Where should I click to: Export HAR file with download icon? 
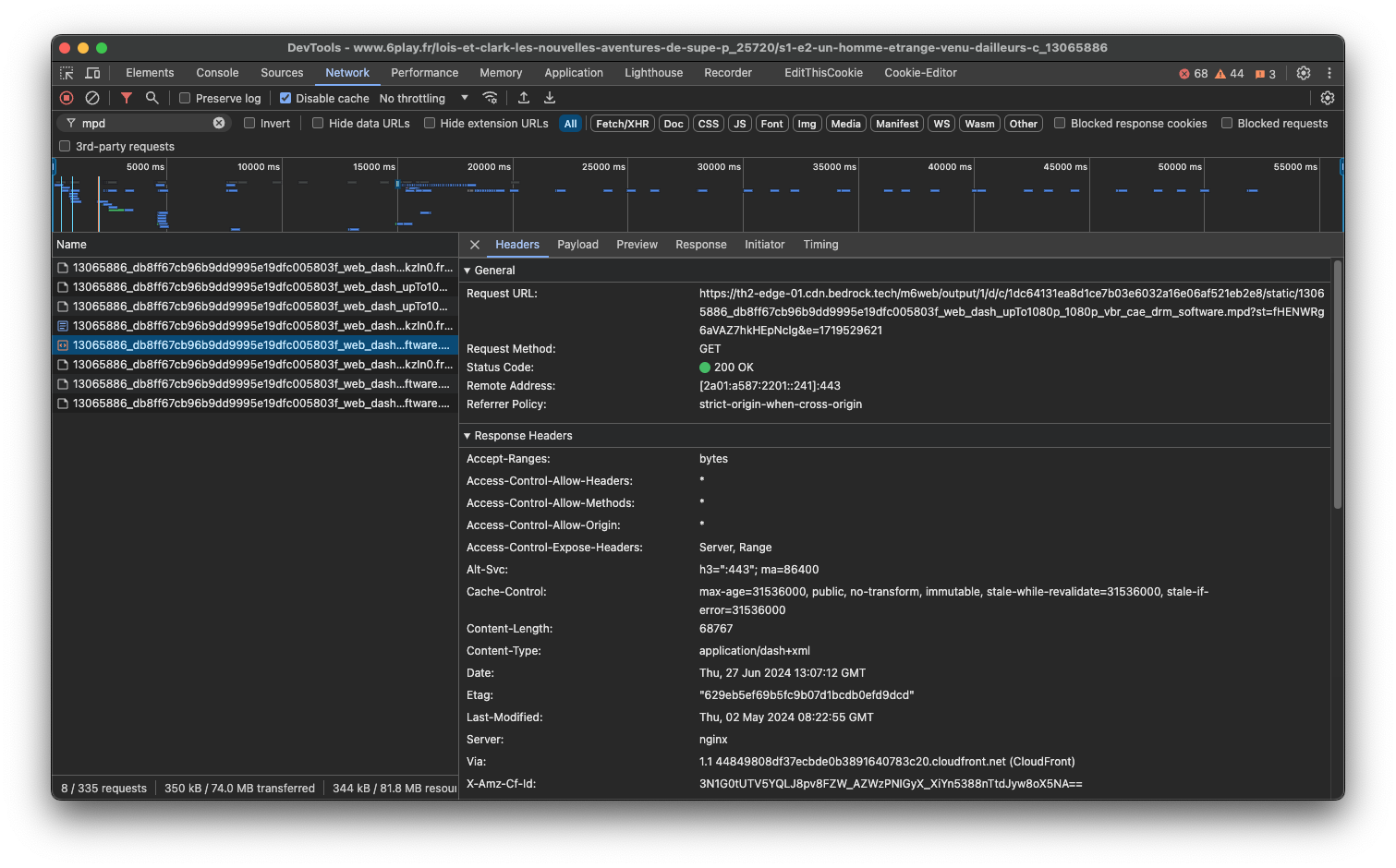point(550,98)
